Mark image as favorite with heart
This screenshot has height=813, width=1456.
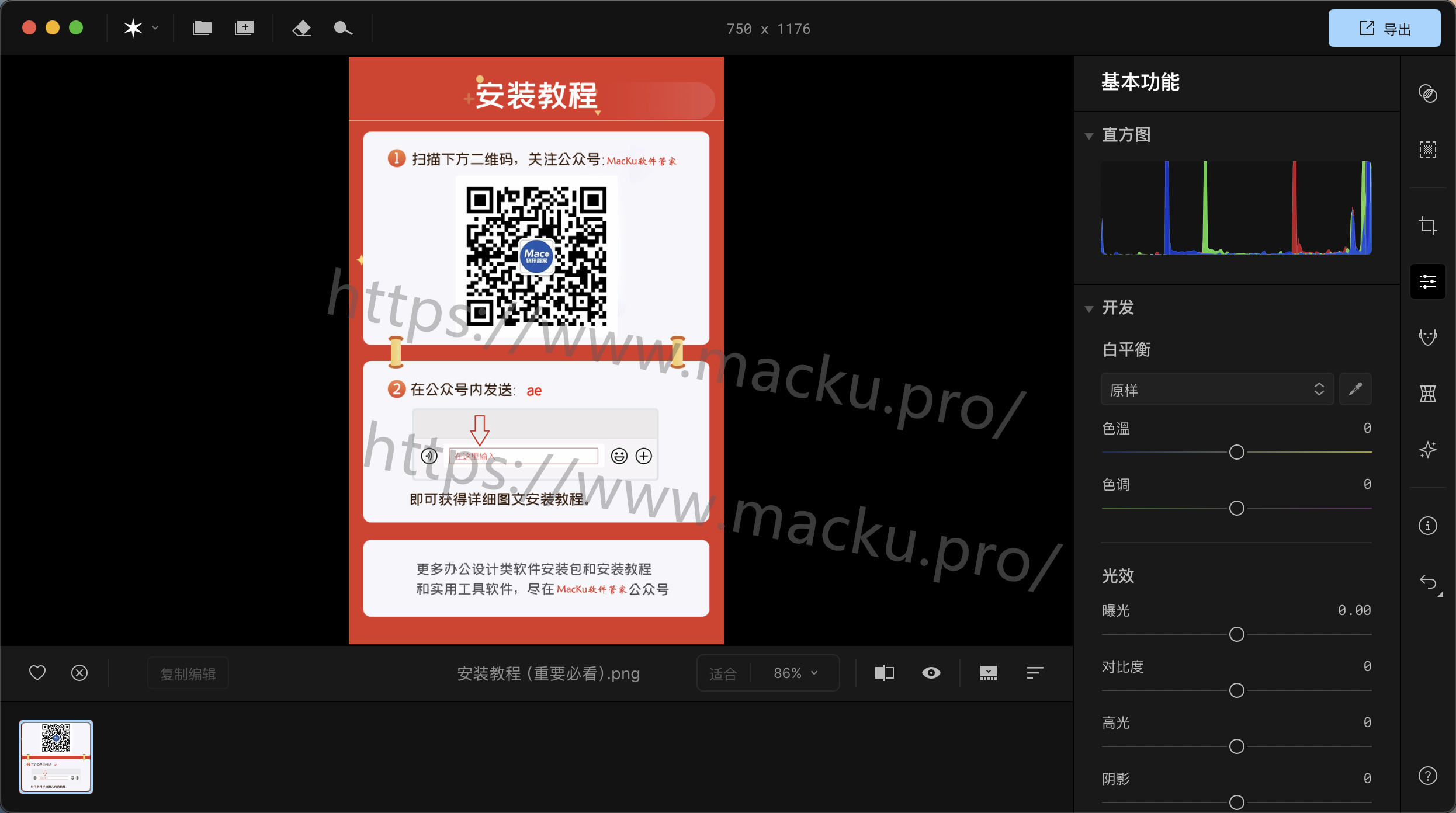click(37, 673)
